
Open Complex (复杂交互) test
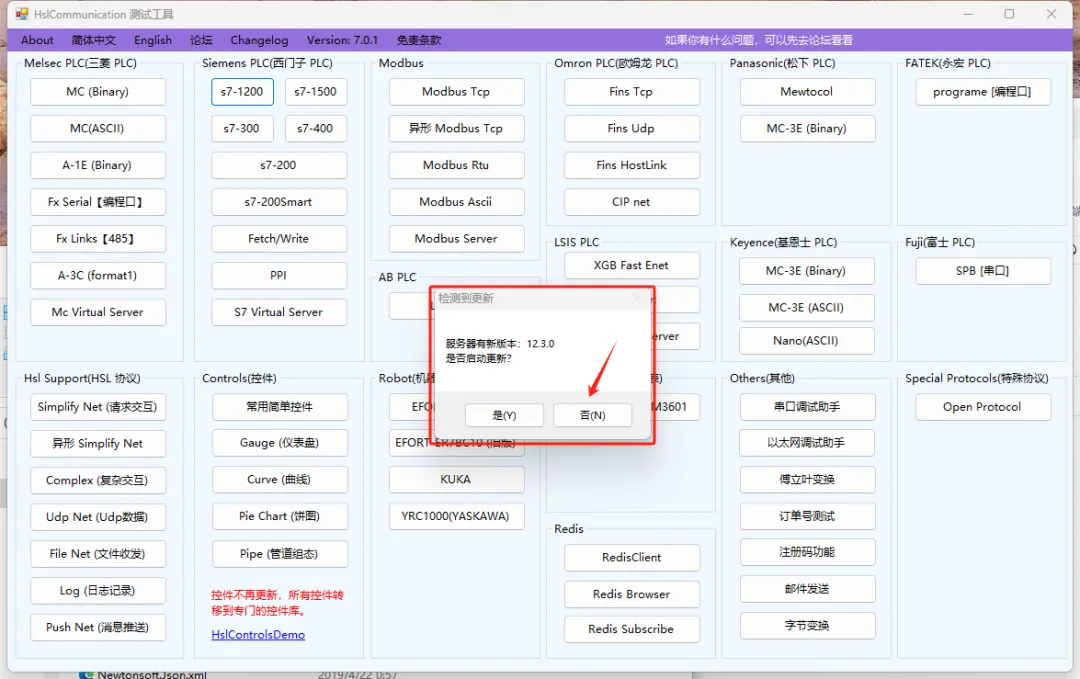[98, 480]
